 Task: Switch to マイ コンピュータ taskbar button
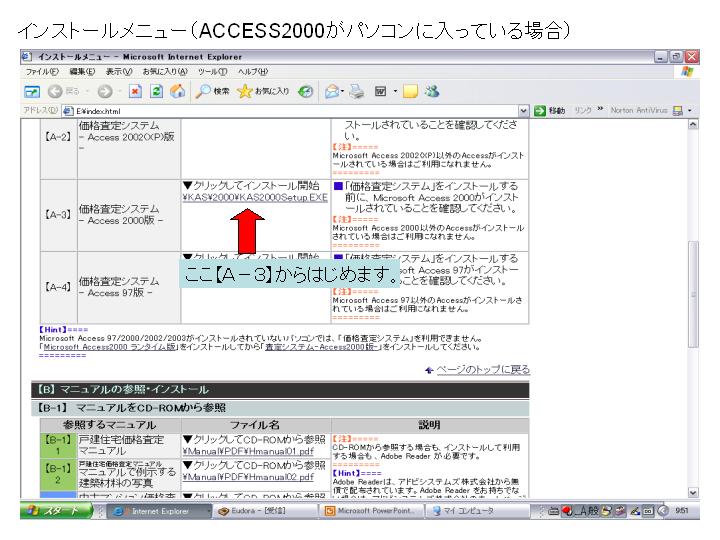tap(478, 511)
